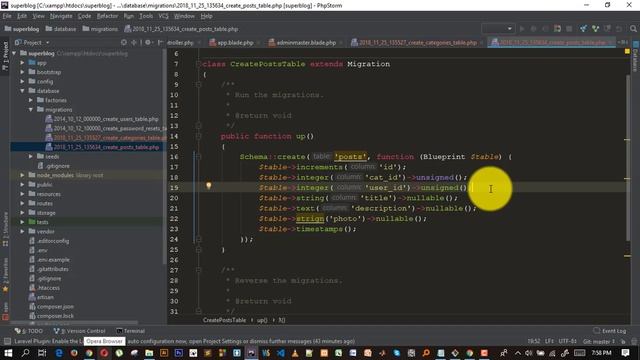Viewport: 640px width, 360px height.
Task: Click the LF line separator in status bar
Action: coord(549,341)
